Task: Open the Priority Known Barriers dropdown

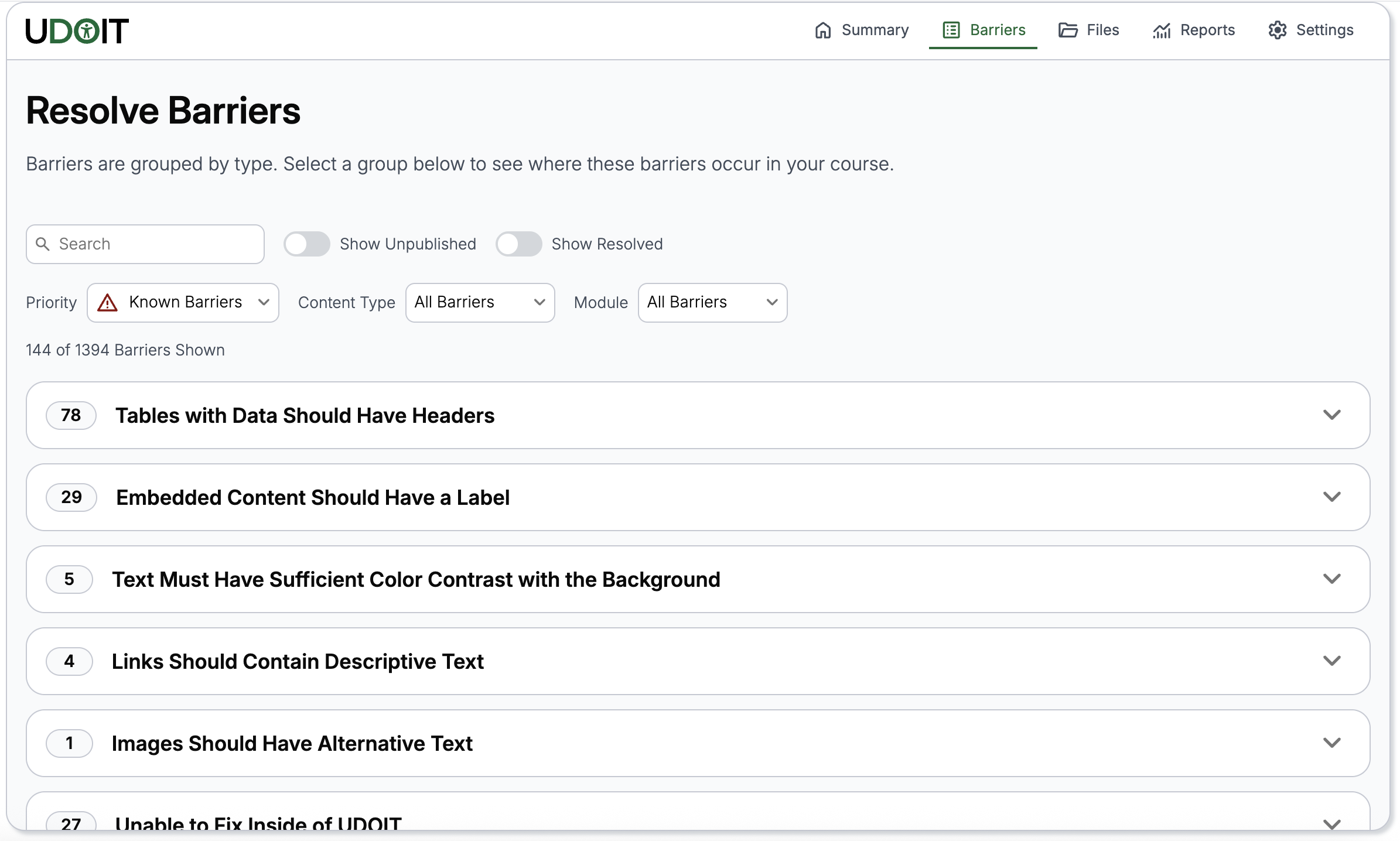Action: click(183, 302)
